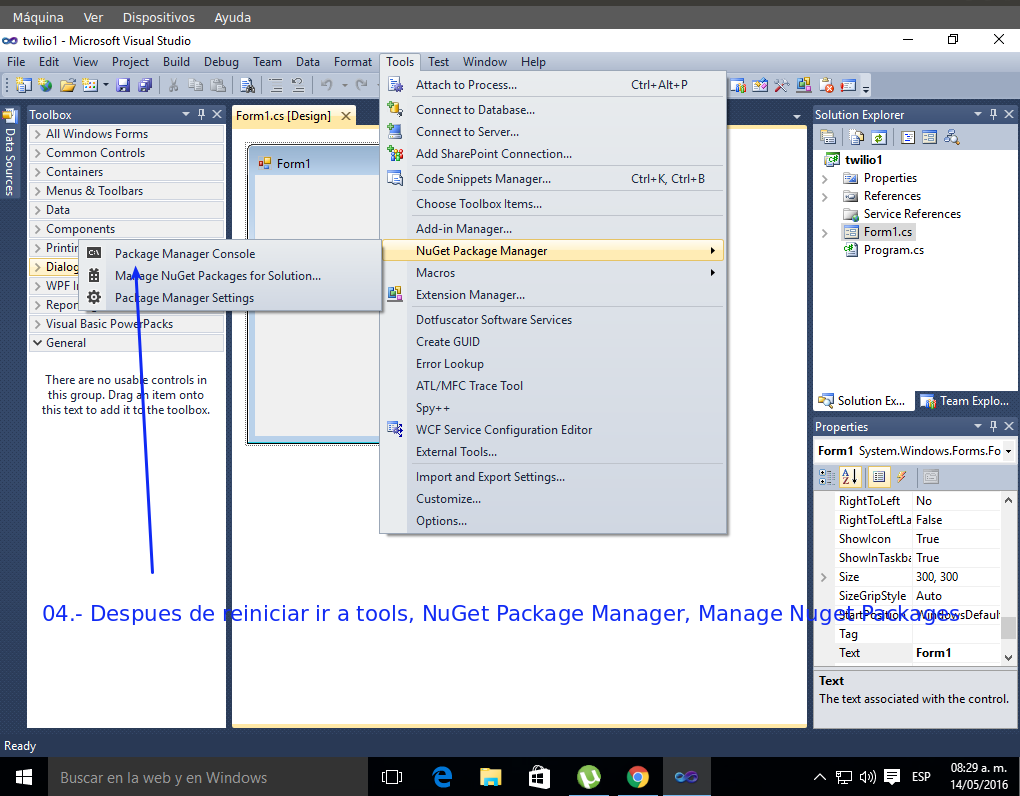Image resolution: width=1020 pixels, height=796 pixels.
Task: Click the Alphabetical sort icon in Properties
Action: pyautogui.click(x=850, y=477)
